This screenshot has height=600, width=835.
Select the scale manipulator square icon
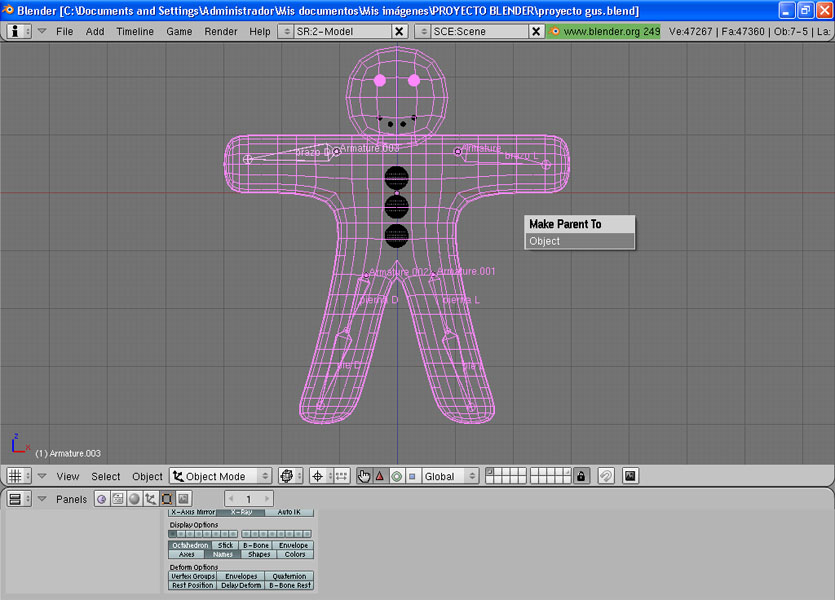(411, 477)
